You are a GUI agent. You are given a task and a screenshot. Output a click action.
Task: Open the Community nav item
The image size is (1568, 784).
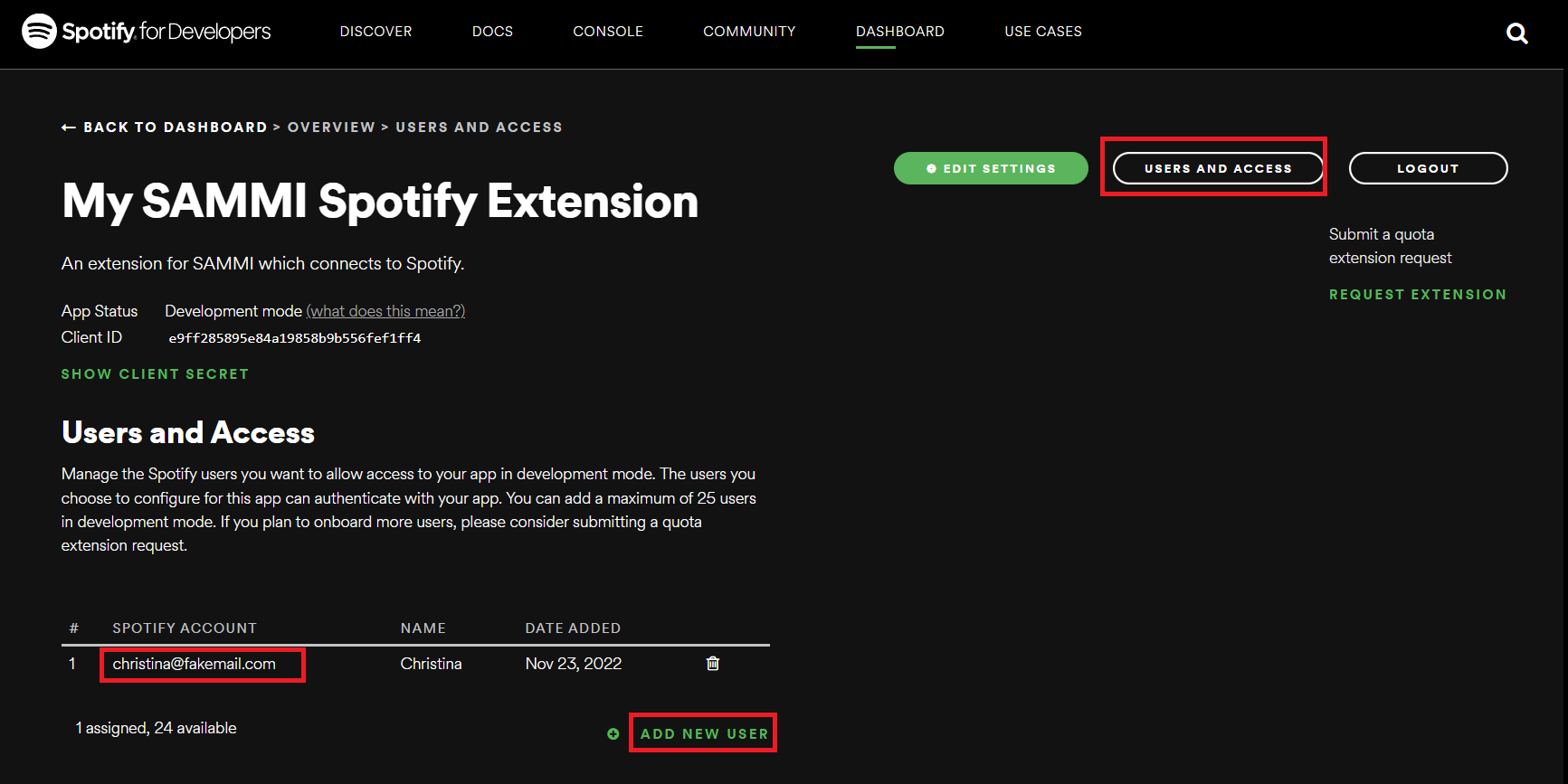749,32
